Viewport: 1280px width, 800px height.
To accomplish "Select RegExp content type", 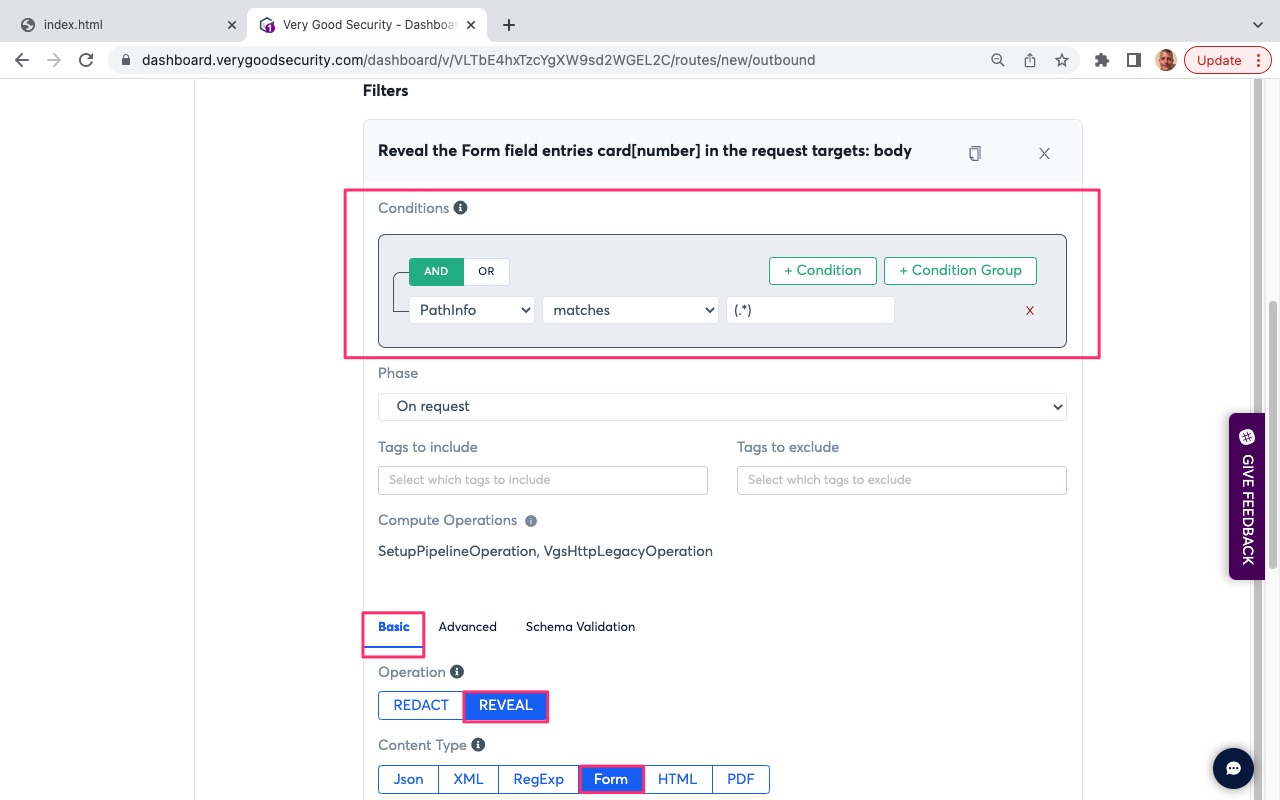I will 538,779.
